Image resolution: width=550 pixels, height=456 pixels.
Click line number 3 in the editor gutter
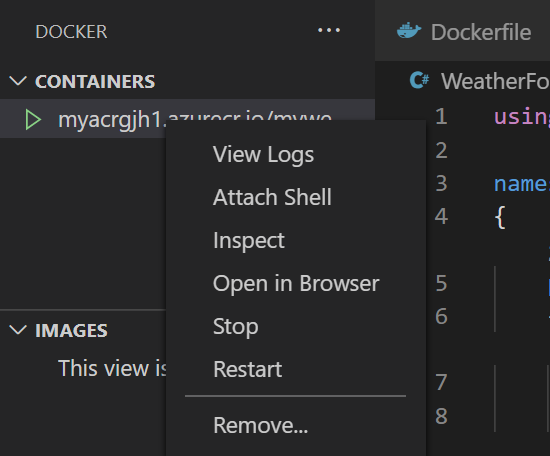tap(441, 183)
